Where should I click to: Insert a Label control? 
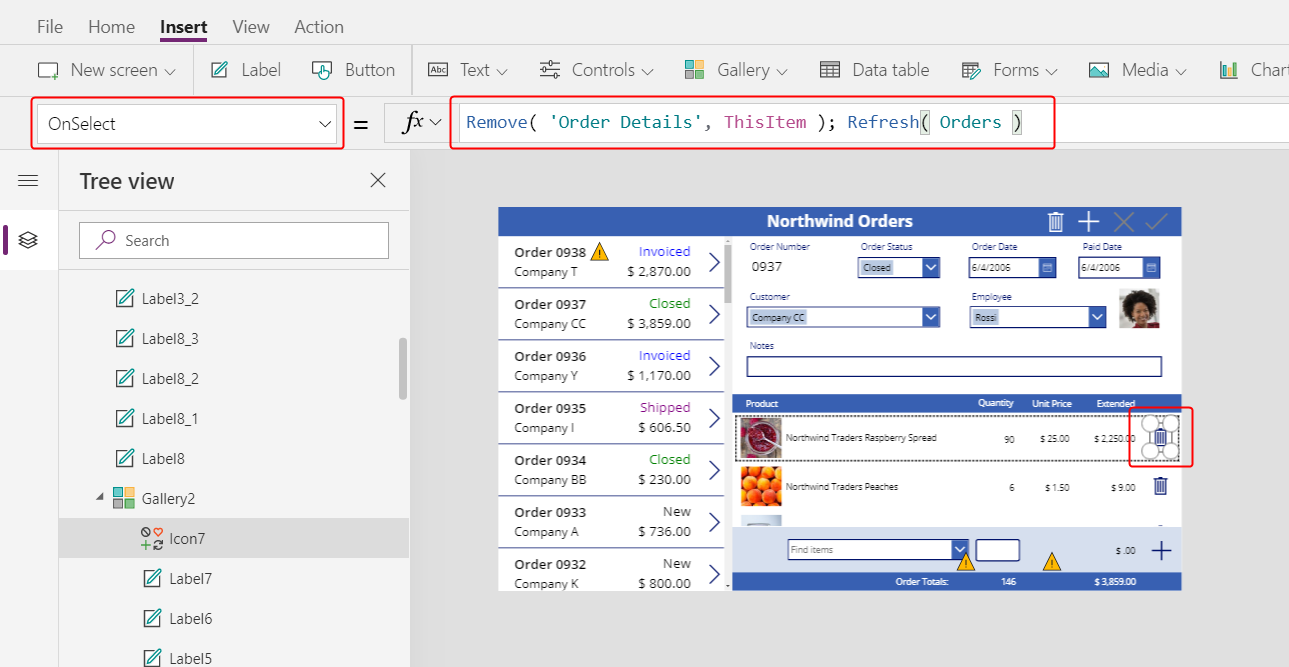pos(246,70)
